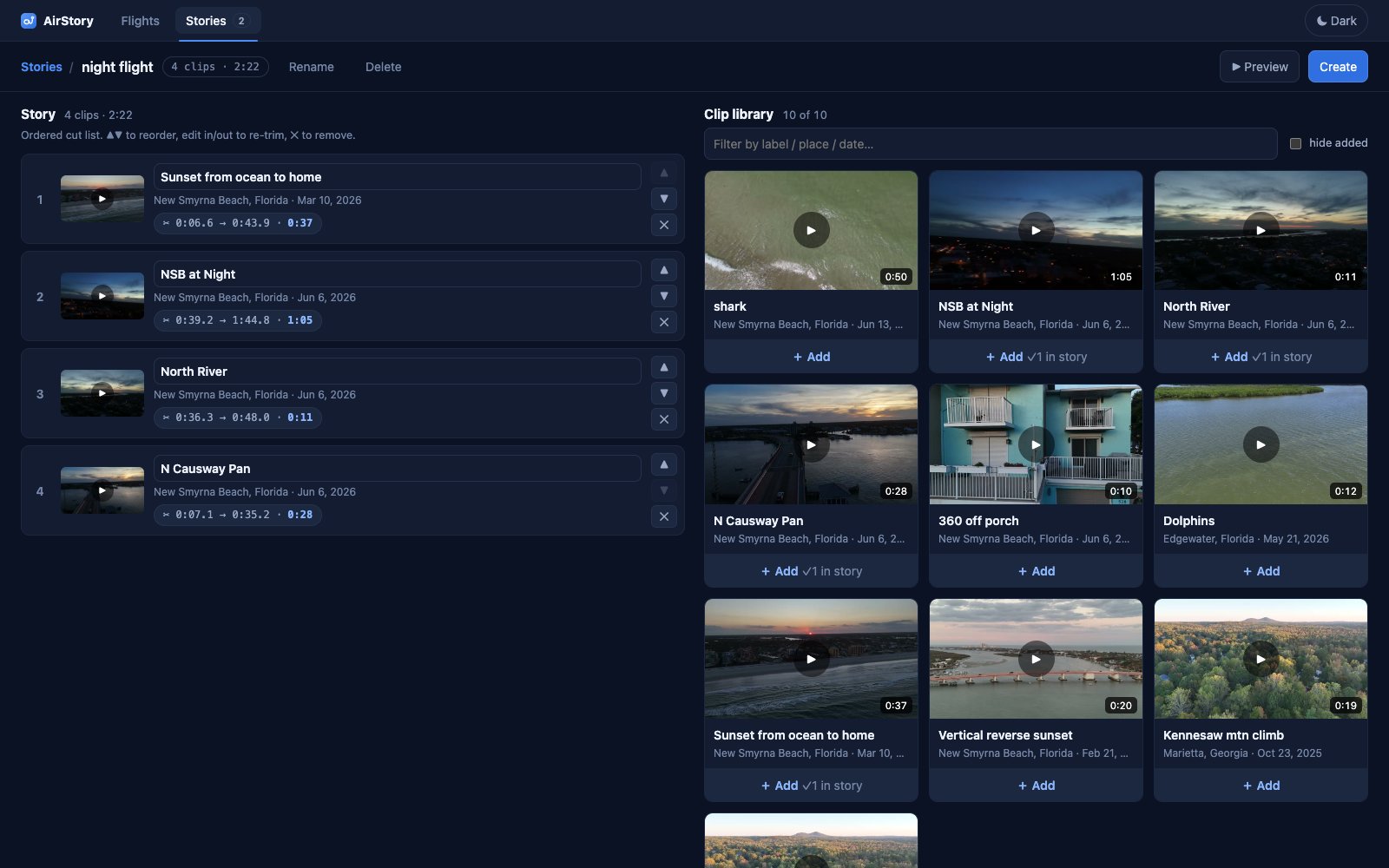Remove N Causway Pan from story
This screenshot has height=868, width=1389.
click(x=664, y=517)
